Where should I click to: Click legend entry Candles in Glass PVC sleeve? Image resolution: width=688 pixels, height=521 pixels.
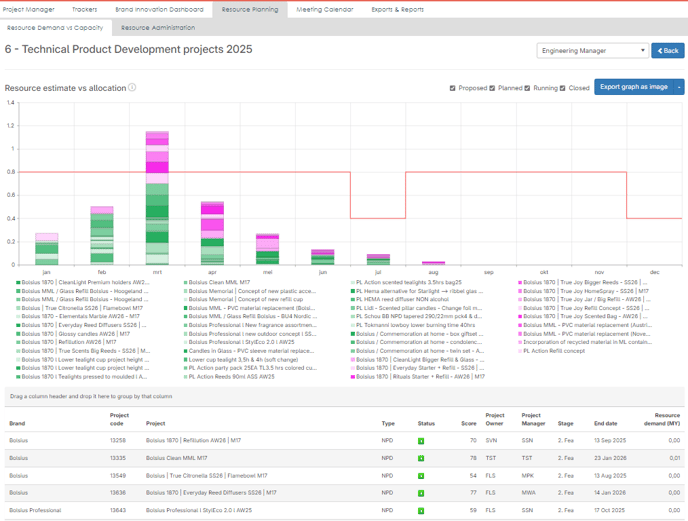(251, 351)
